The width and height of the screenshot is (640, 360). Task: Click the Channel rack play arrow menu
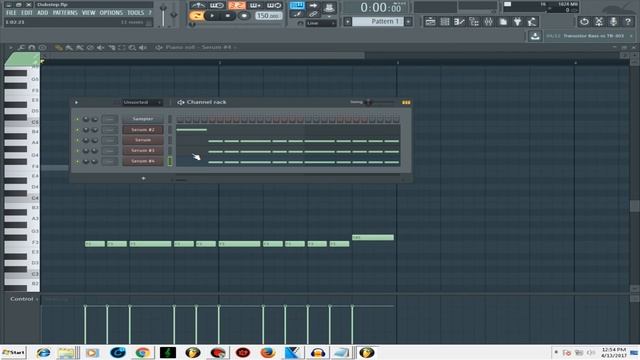76,102
